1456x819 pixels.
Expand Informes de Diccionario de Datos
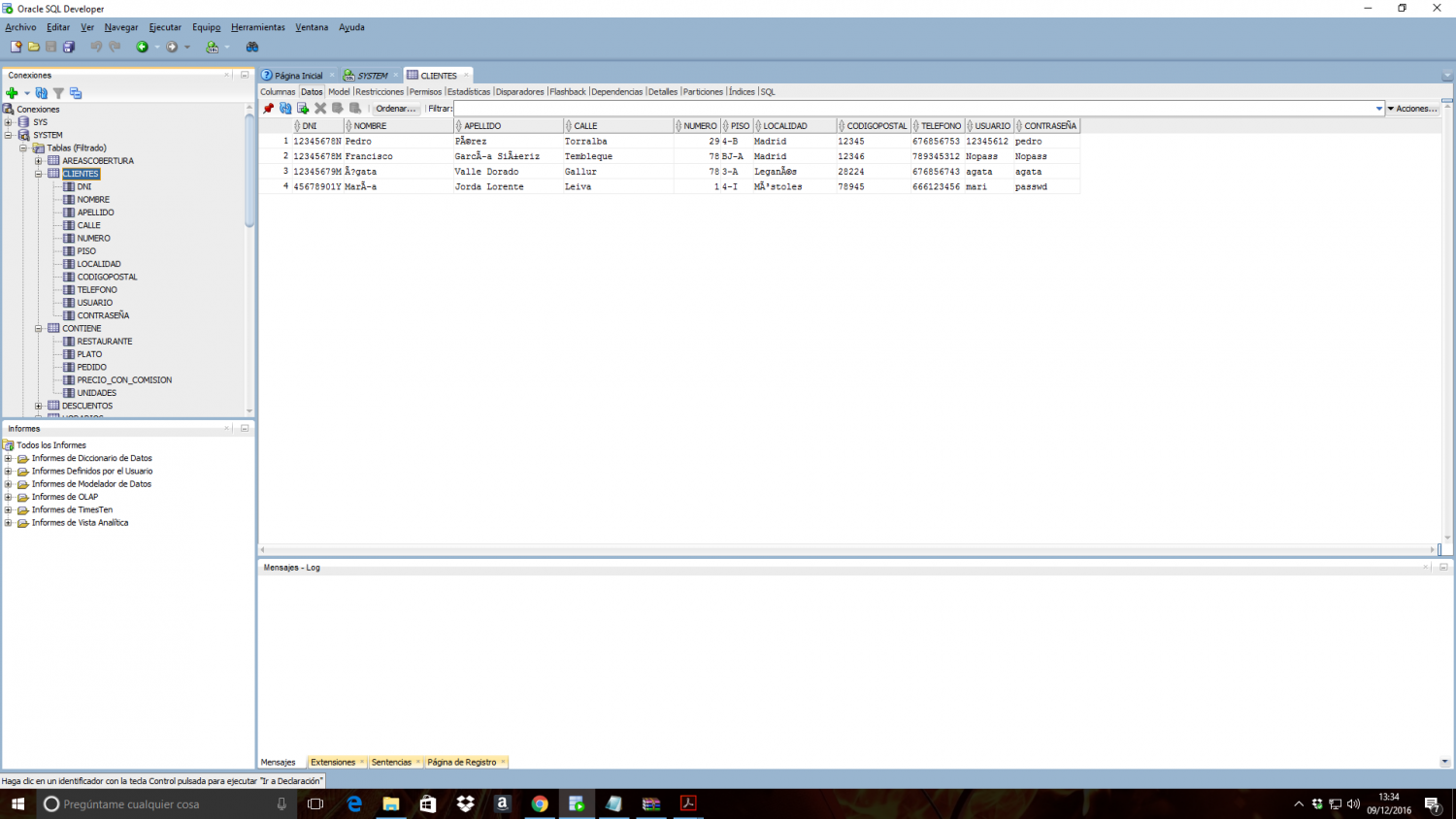9,458
